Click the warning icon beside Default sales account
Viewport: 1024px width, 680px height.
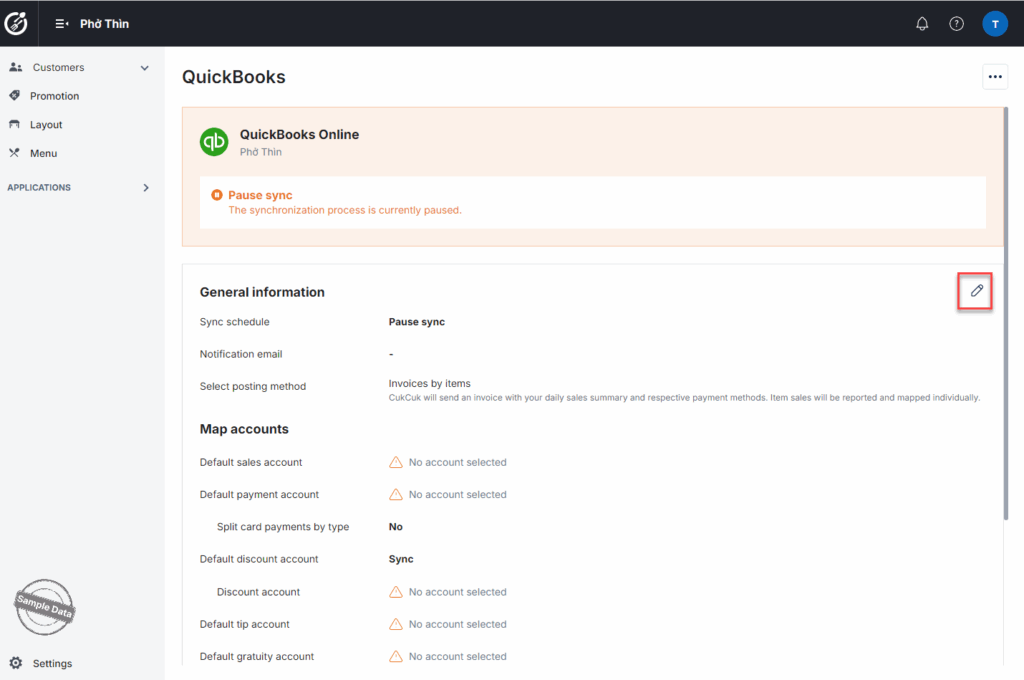point(396,462)
